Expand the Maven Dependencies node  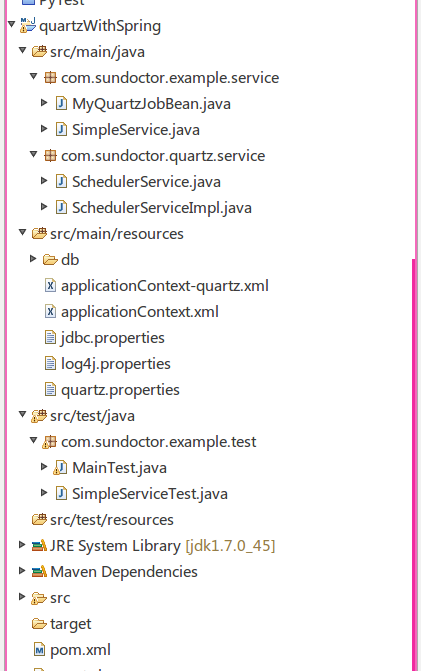point(22,570)
